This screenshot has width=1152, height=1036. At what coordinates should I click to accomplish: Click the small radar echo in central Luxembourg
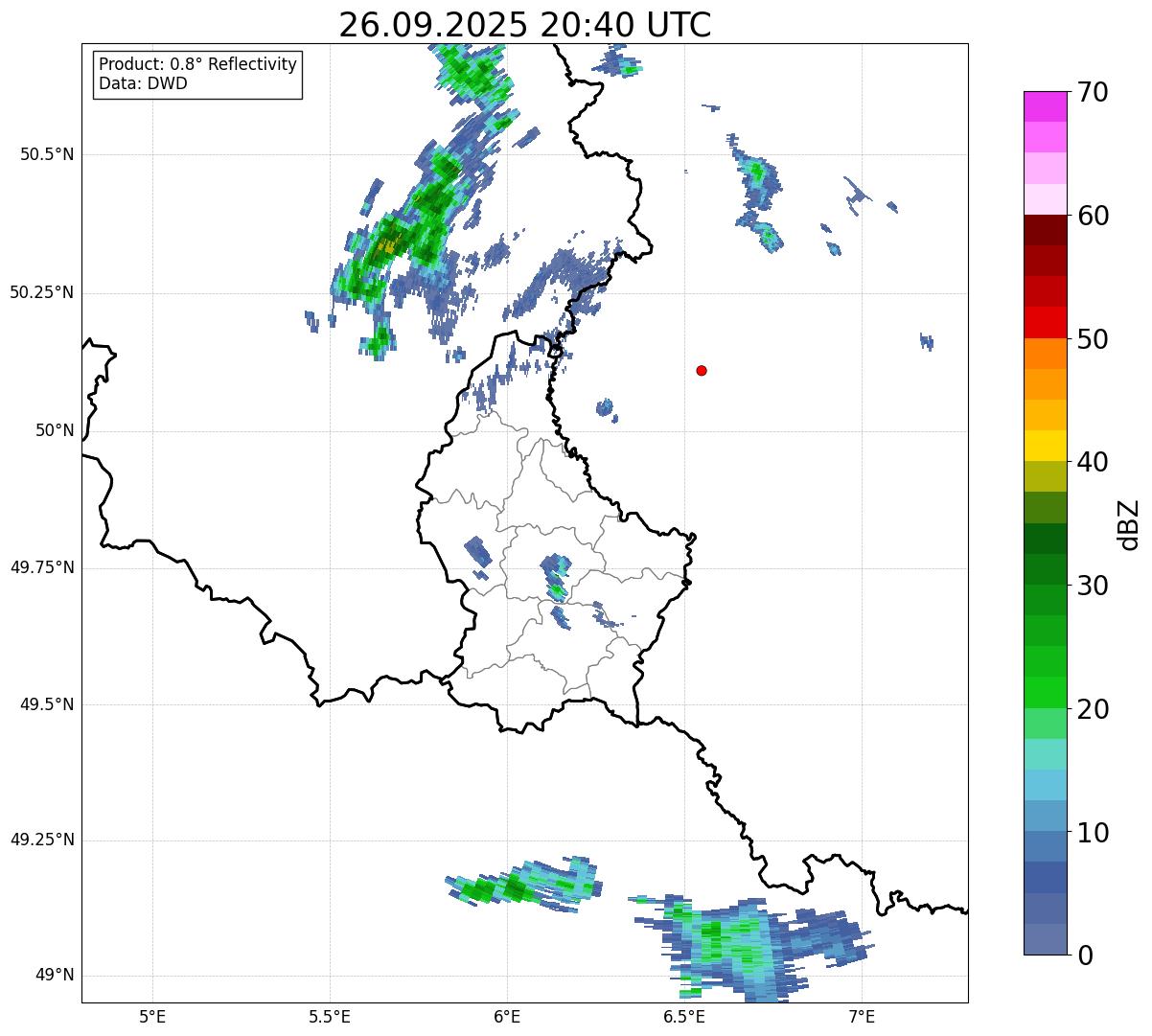point(555,577)
